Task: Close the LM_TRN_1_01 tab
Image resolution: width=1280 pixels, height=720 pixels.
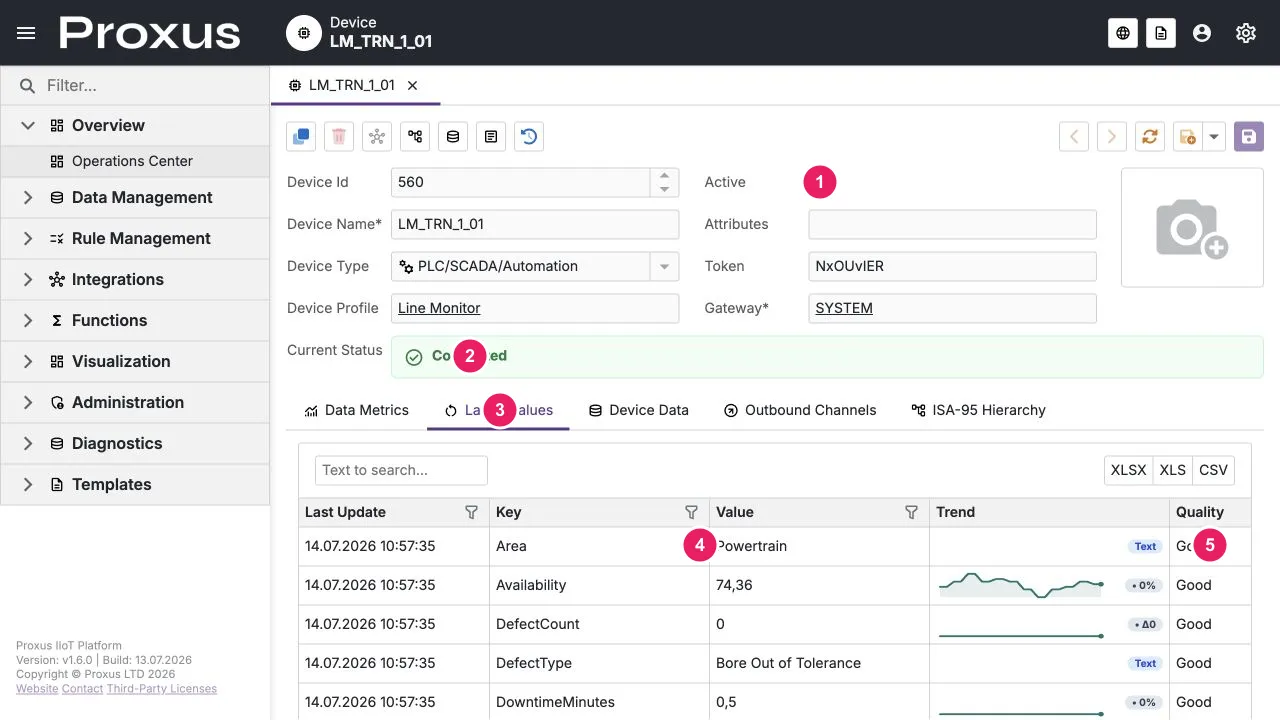Action: 412,86
